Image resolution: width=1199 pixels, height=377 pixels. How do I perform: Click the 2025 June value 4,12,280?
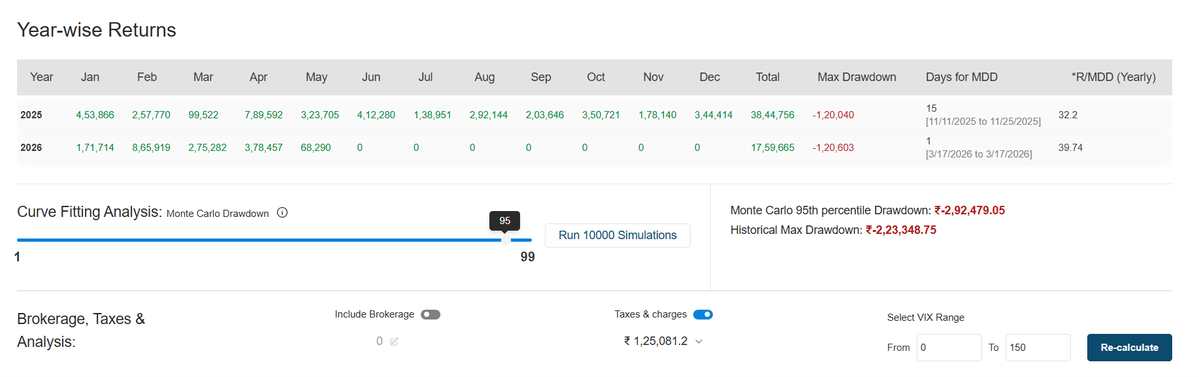click(376, 115)
